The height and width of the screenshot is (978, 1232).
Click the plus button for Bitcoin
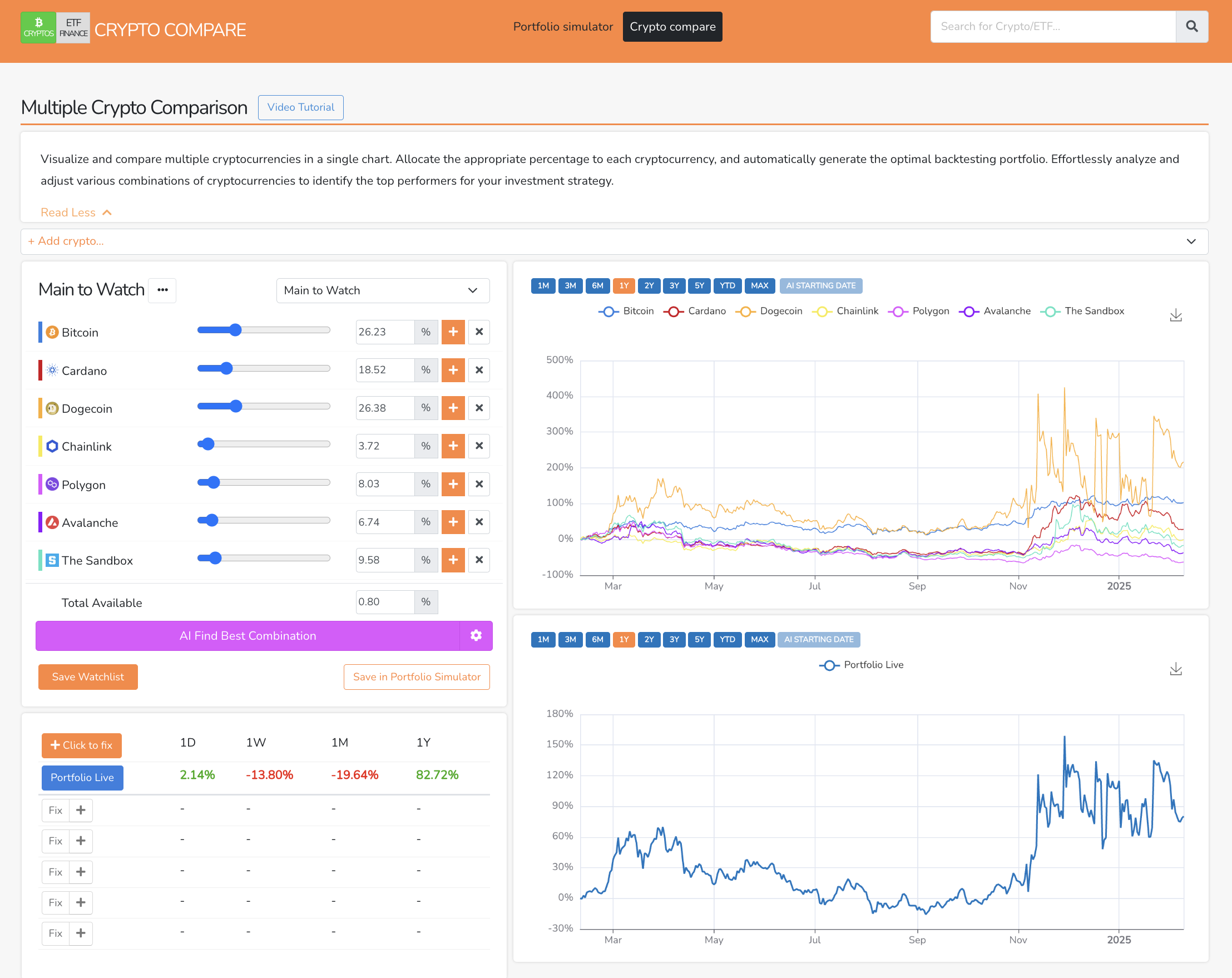coord(453,332)
